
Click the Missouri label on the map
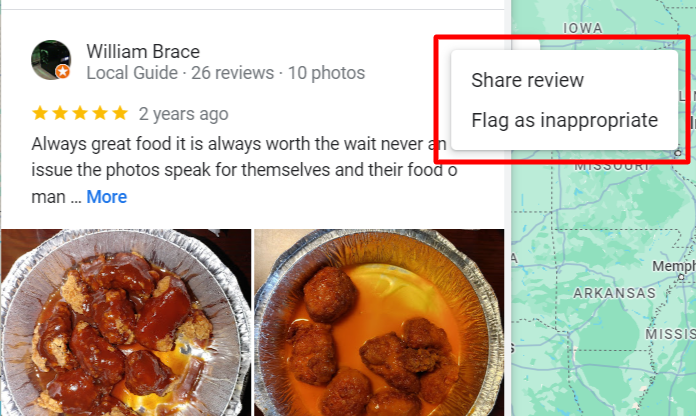pos(611,166)
